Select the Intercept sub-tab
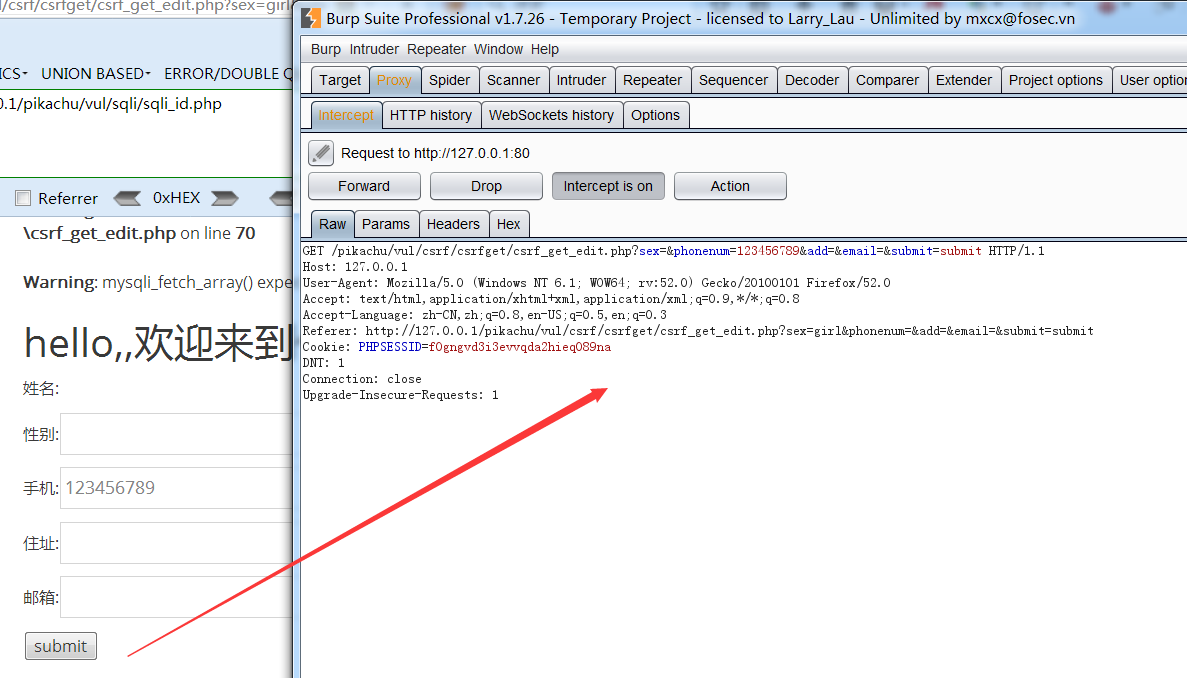Image resolution: width=1187 pixels, height=678 pixels. click(x=345, y=115)
